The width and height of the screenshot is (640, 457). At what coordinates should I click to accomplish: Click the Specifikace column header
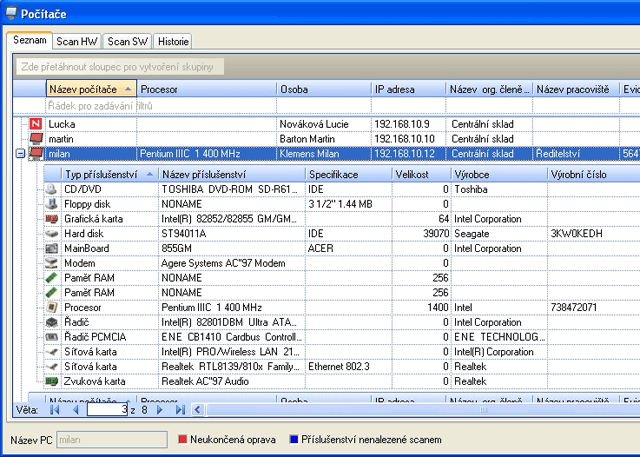tap(349, 175)
